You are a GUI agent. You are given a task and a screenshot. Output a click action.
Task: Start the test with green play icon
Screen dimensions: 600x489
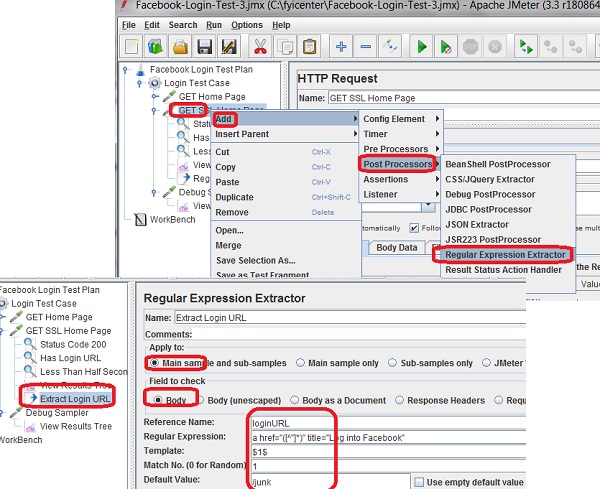point(422,47)
